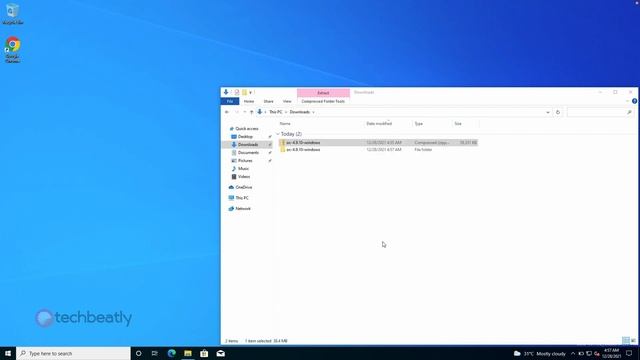The height and width of the screenshot is (360, 640).
Task: Open Videos in the navigation pane
Action: coord(243,177)
